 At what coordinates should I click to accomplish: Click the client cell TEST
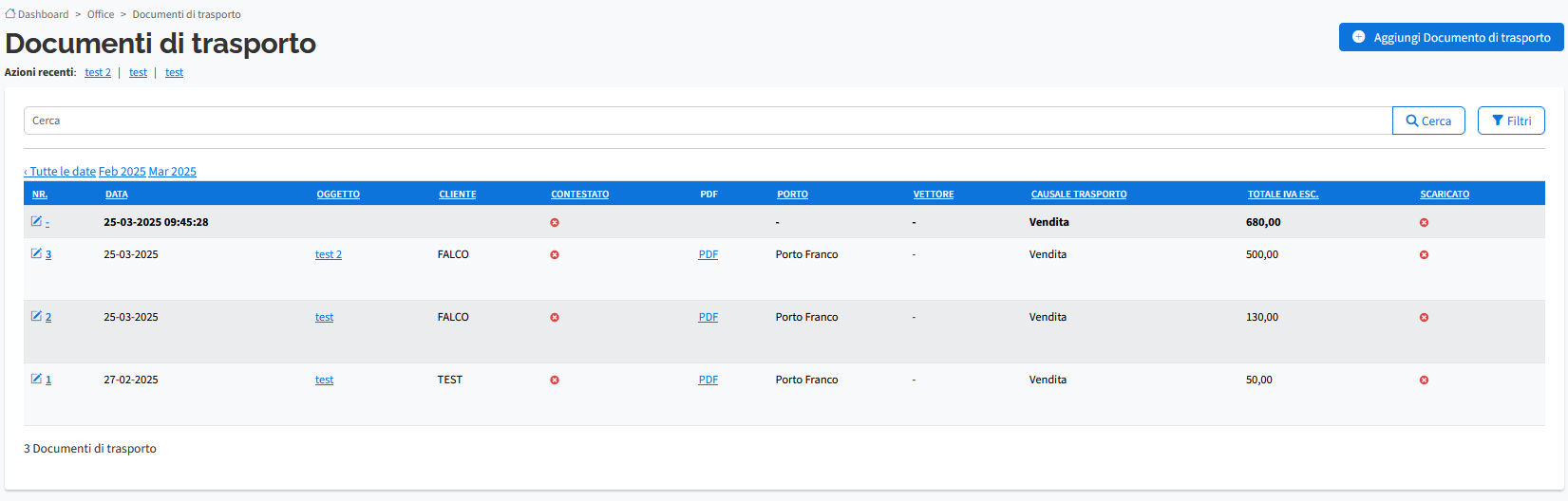tap(450, 380)
